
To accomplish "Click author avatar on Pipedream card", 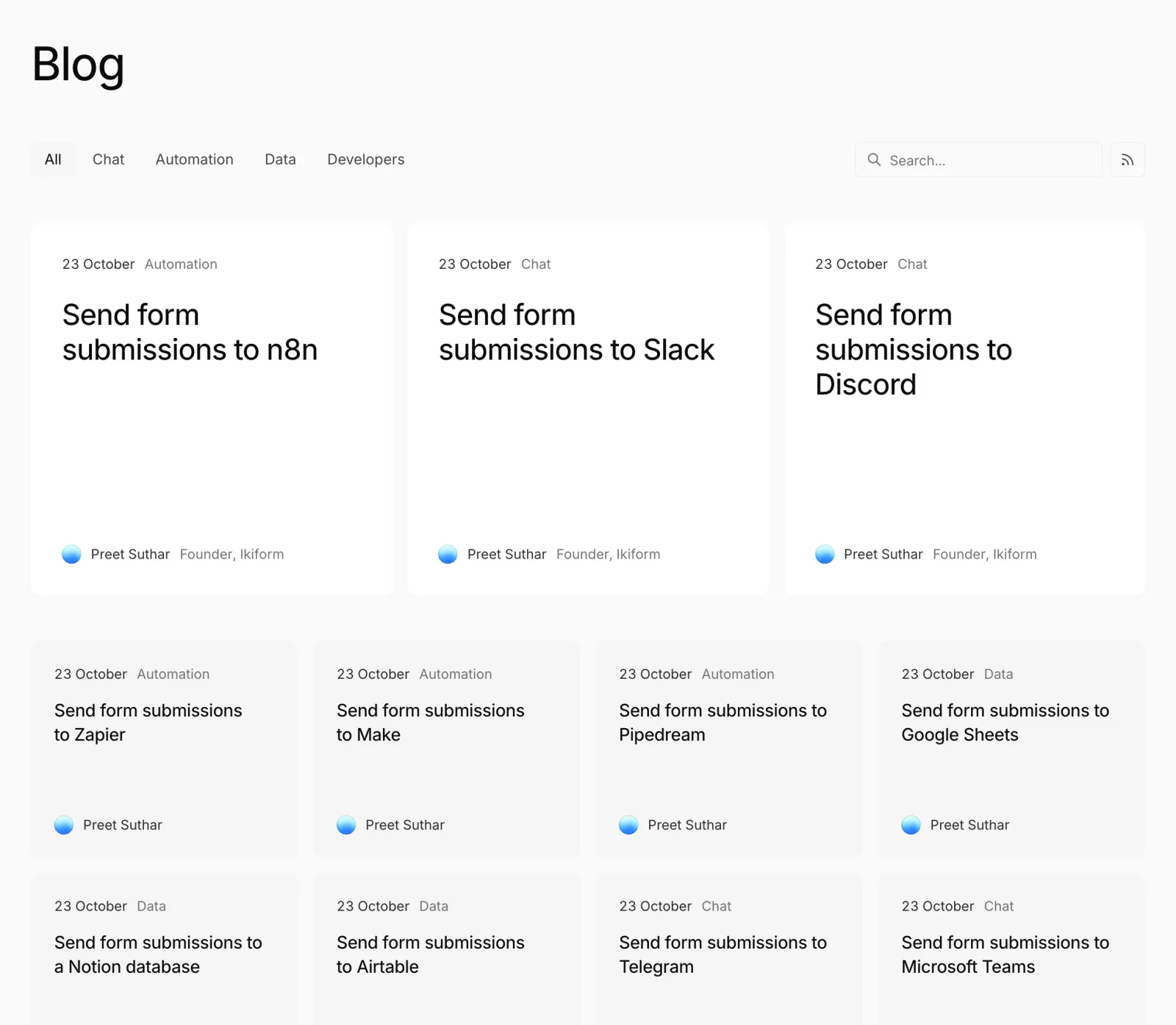I will [628, 825].
